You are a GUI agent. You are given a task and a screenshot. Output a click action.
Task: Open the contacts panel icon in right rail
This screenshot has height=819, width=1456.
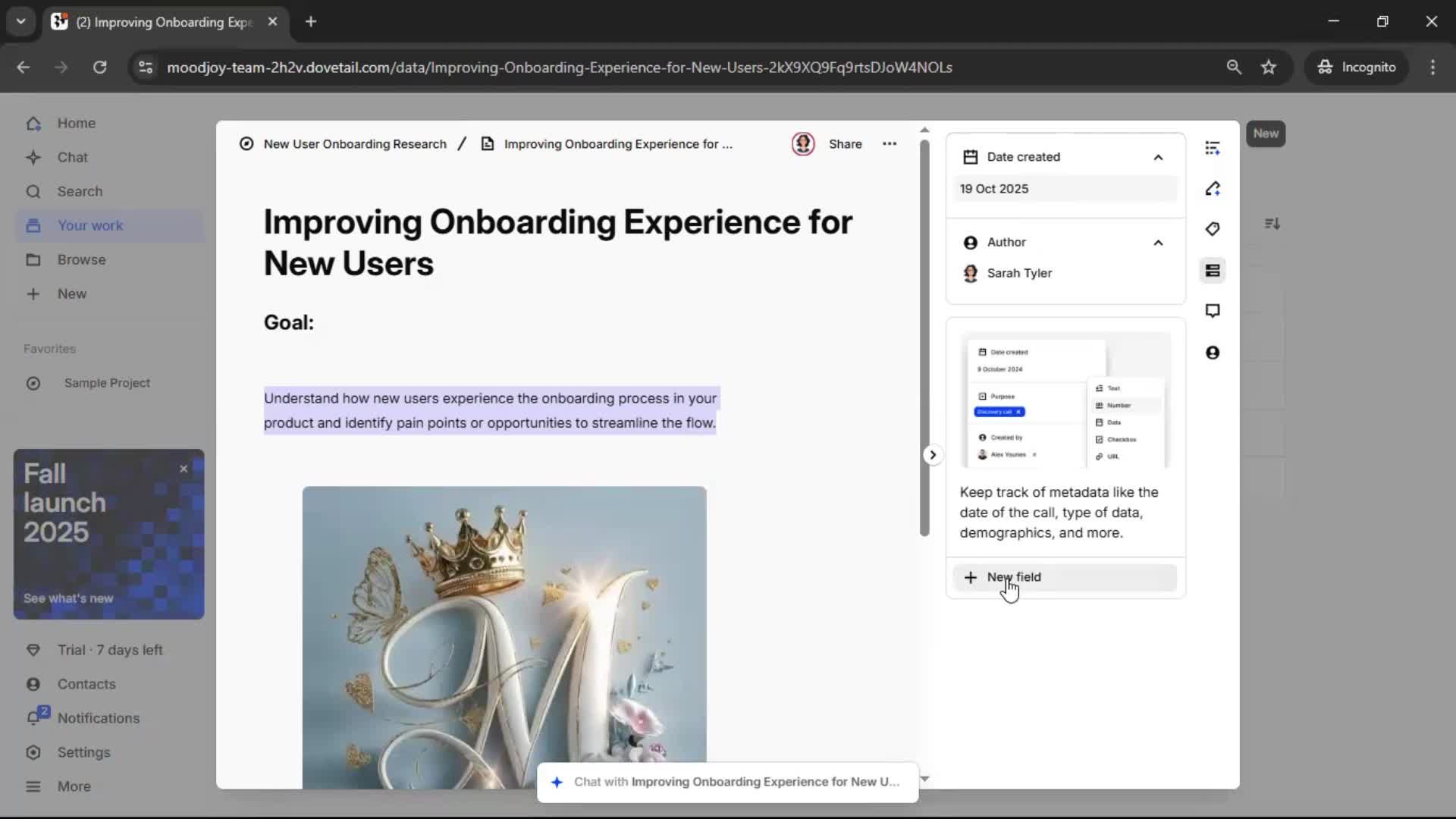click(x=1212, y=353)
